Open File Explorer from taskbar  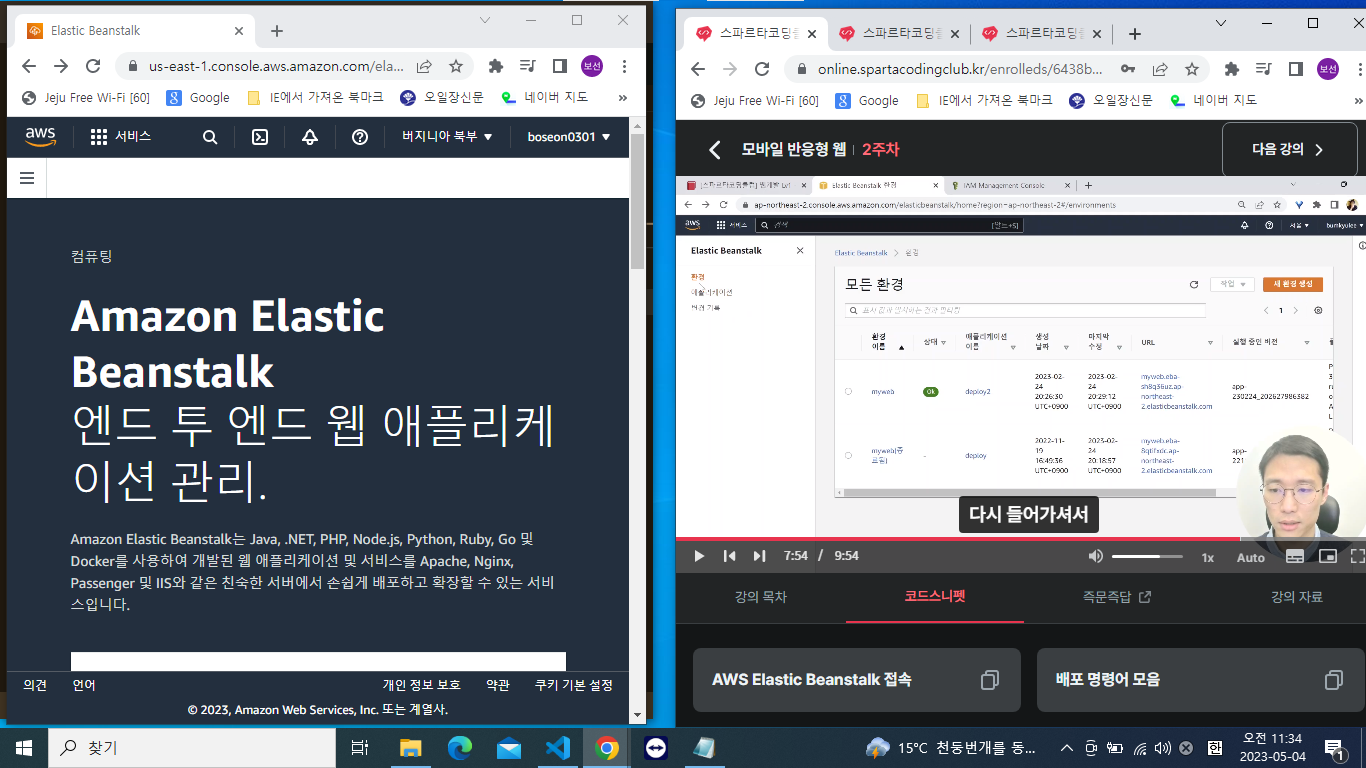coord(411,748)
